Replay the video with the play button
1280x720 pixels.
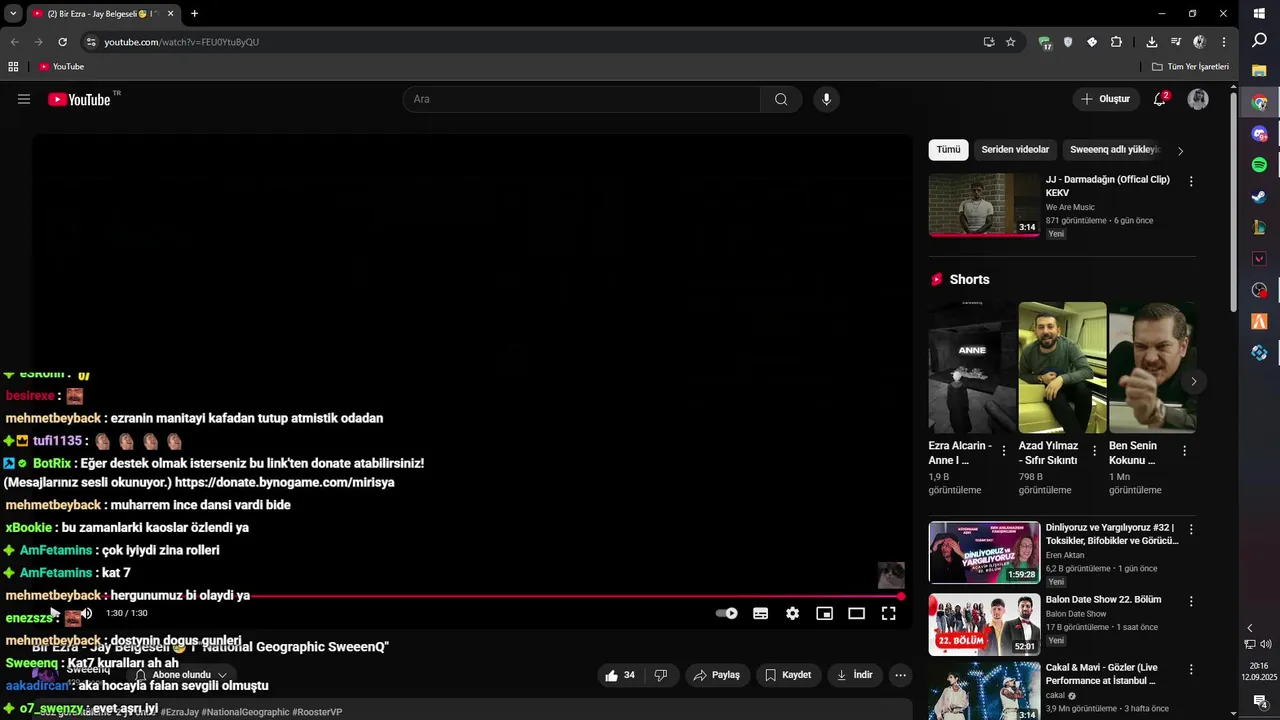54,613
